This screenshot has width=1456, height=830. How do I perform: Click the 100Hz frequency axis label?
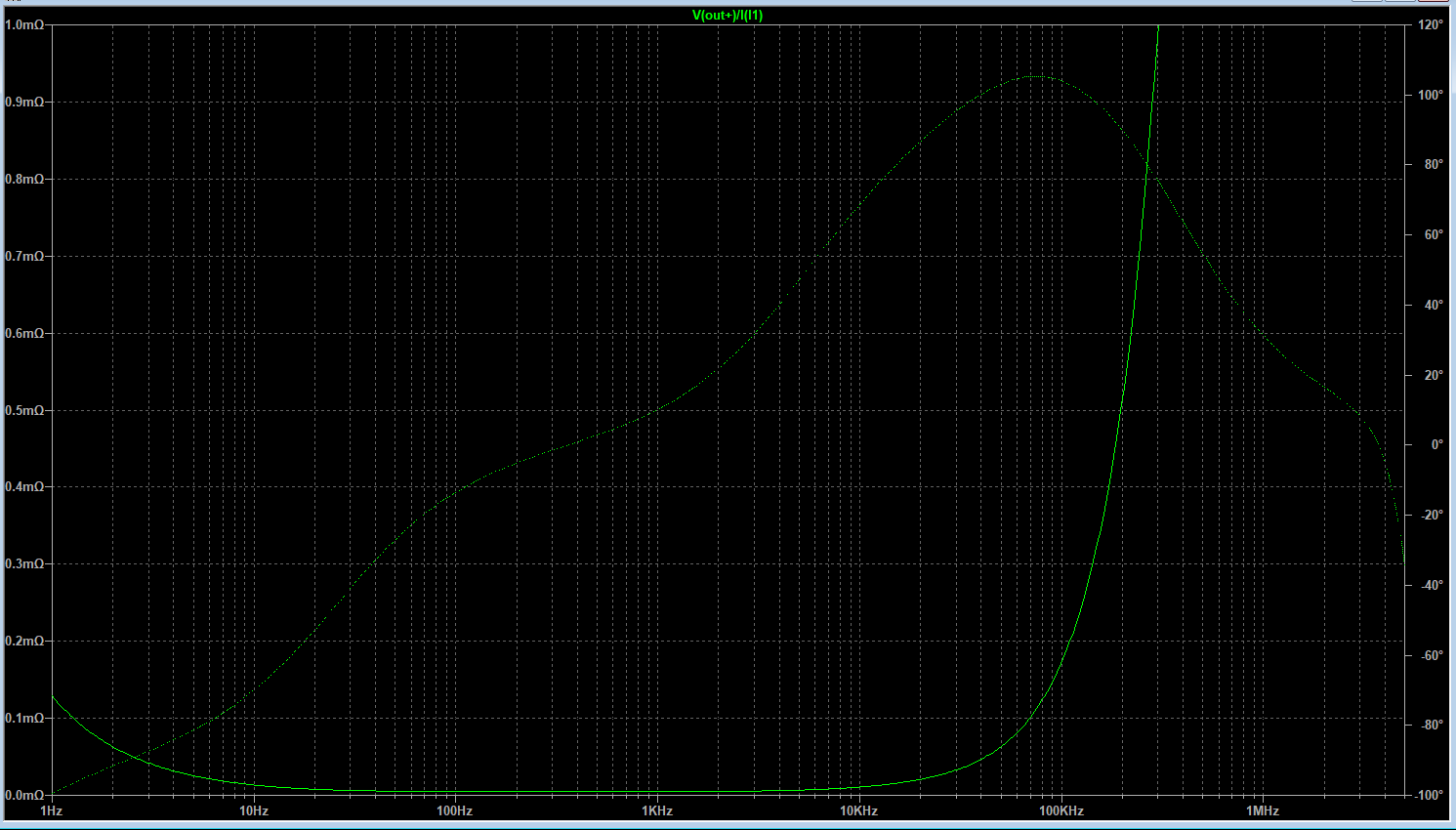pos(455,810)
